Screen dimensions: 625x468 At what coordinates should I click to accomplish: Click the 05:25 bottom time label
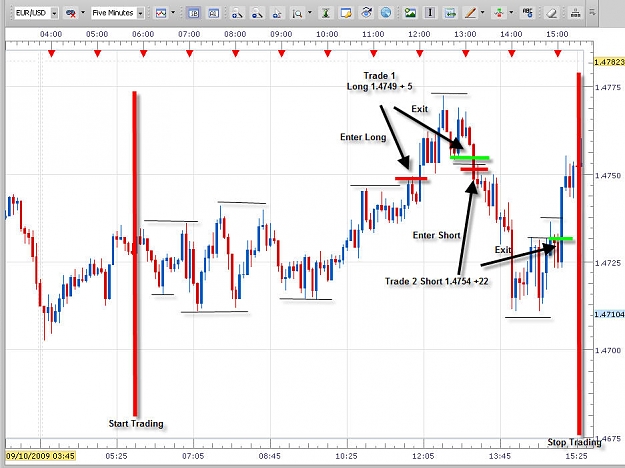(116, 456)
